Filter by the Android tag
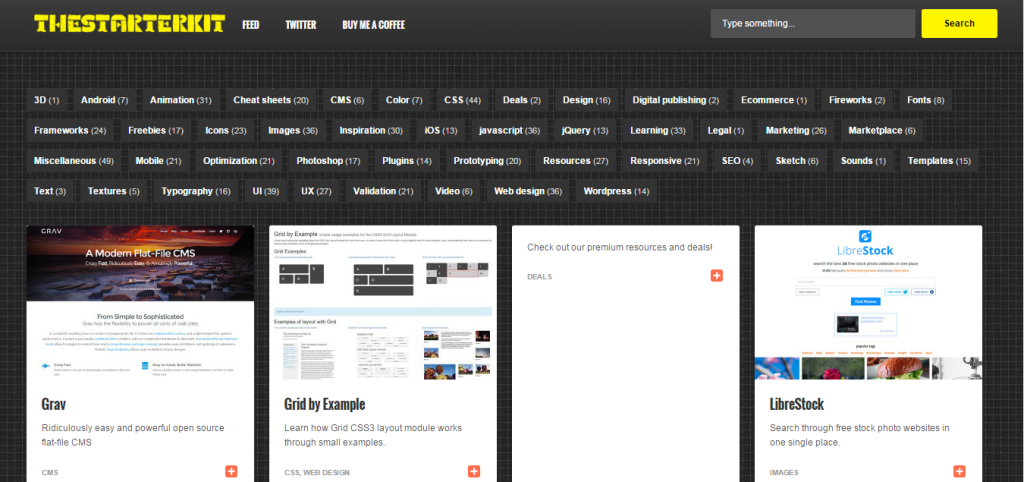Image resolution: width=1024 pixels, height=482 pixels. click(104, 100)
